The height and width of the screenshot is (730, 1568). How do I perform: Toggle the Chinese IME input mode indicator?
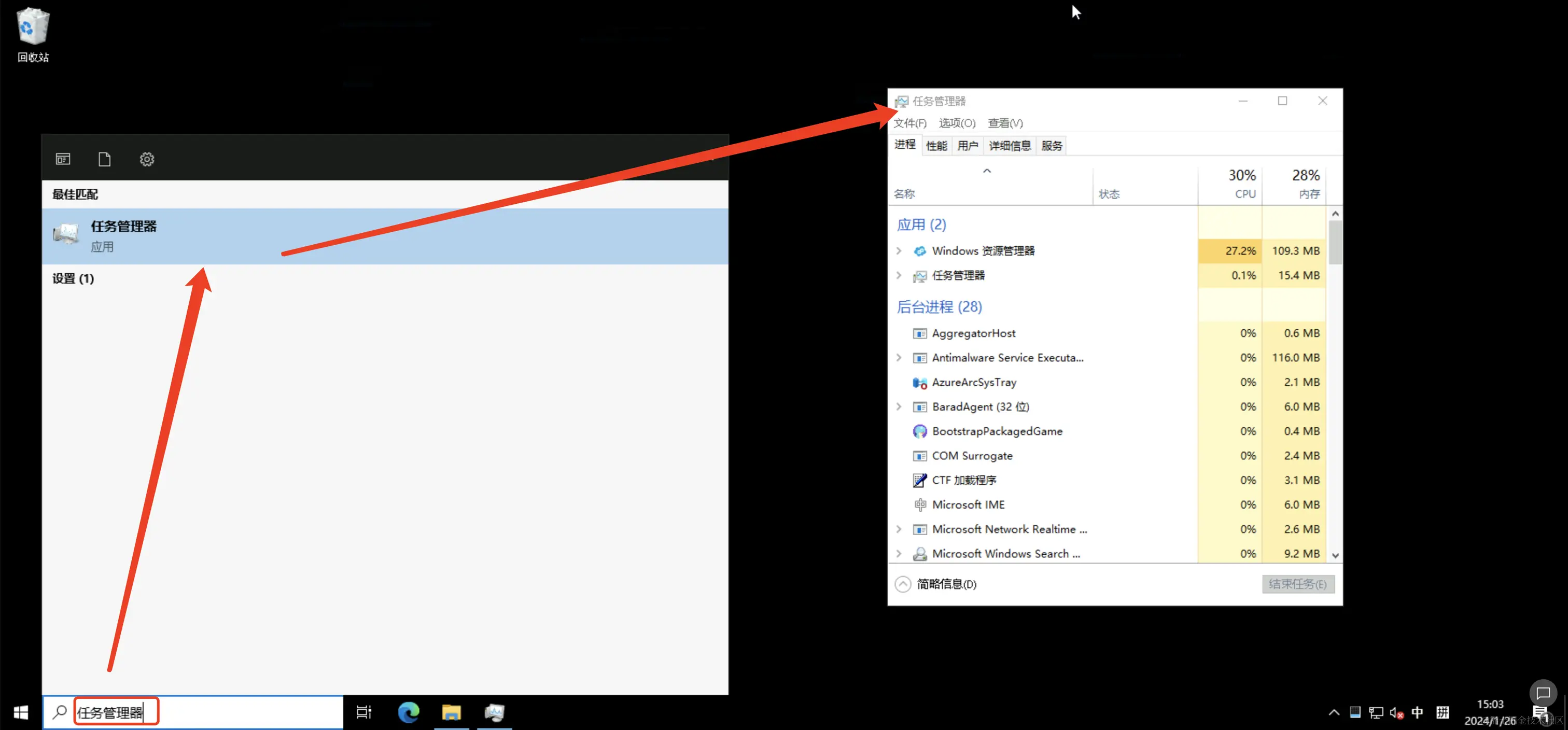(x=1417, y=712)
